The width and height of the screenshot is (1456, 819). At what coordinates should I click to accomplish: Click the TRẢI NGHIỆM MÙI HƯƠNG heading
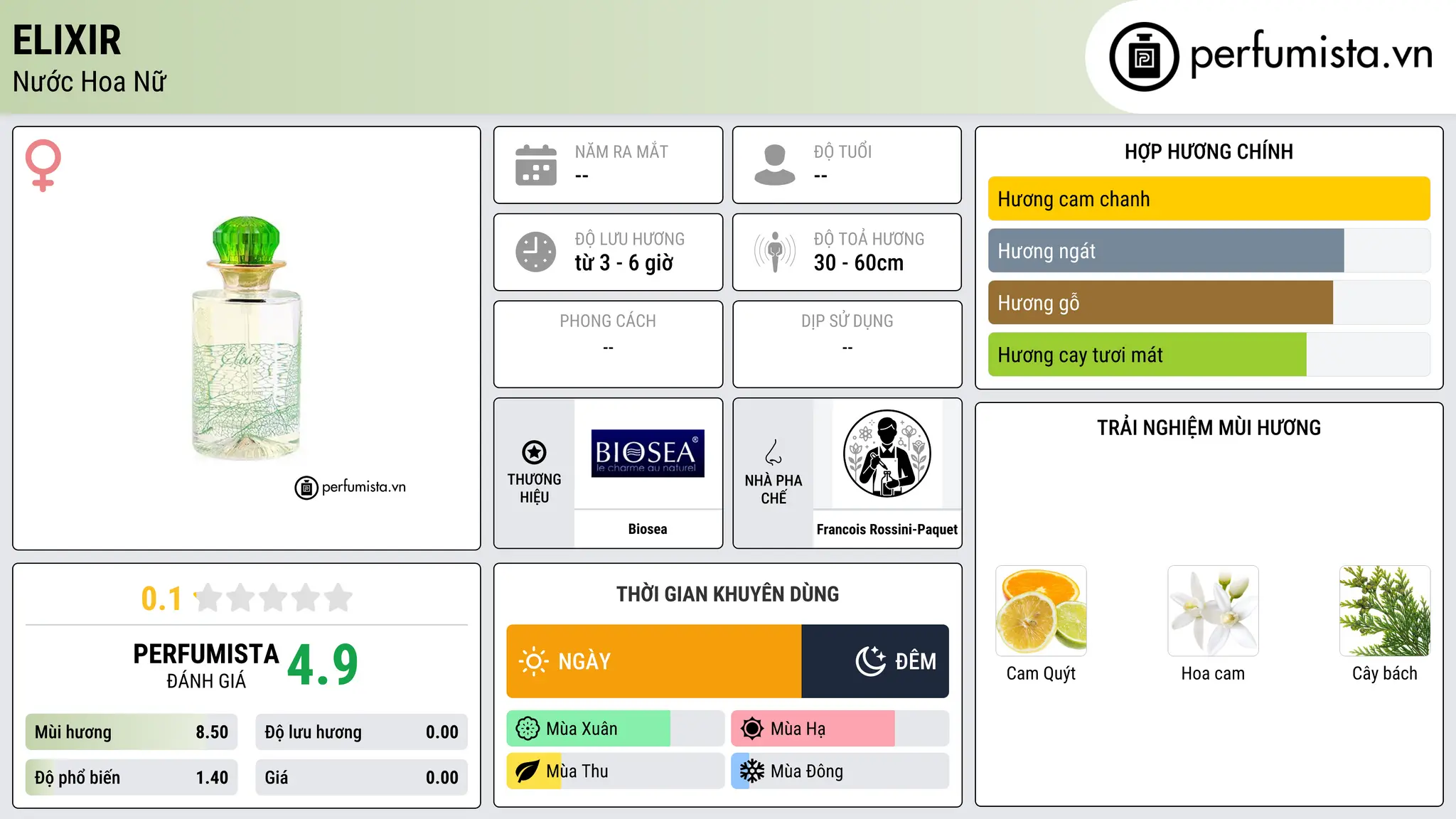coord(1209,428)
